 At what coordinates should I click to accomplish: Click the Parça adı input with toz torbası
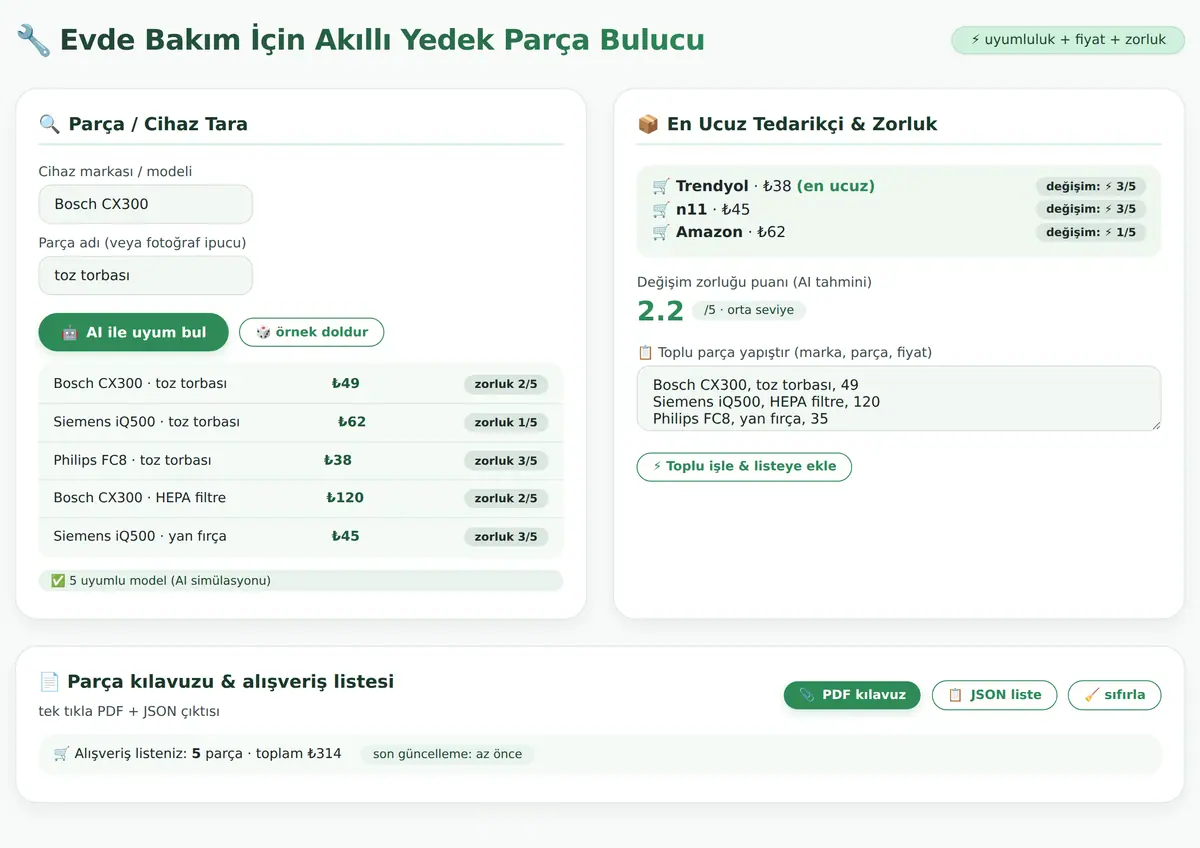146,275
